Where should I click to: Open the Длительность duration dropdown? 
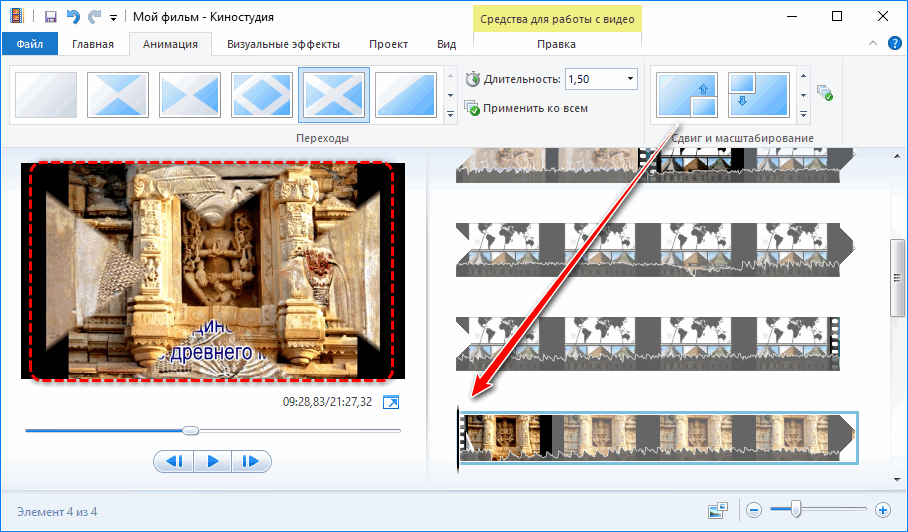point(630,79)
